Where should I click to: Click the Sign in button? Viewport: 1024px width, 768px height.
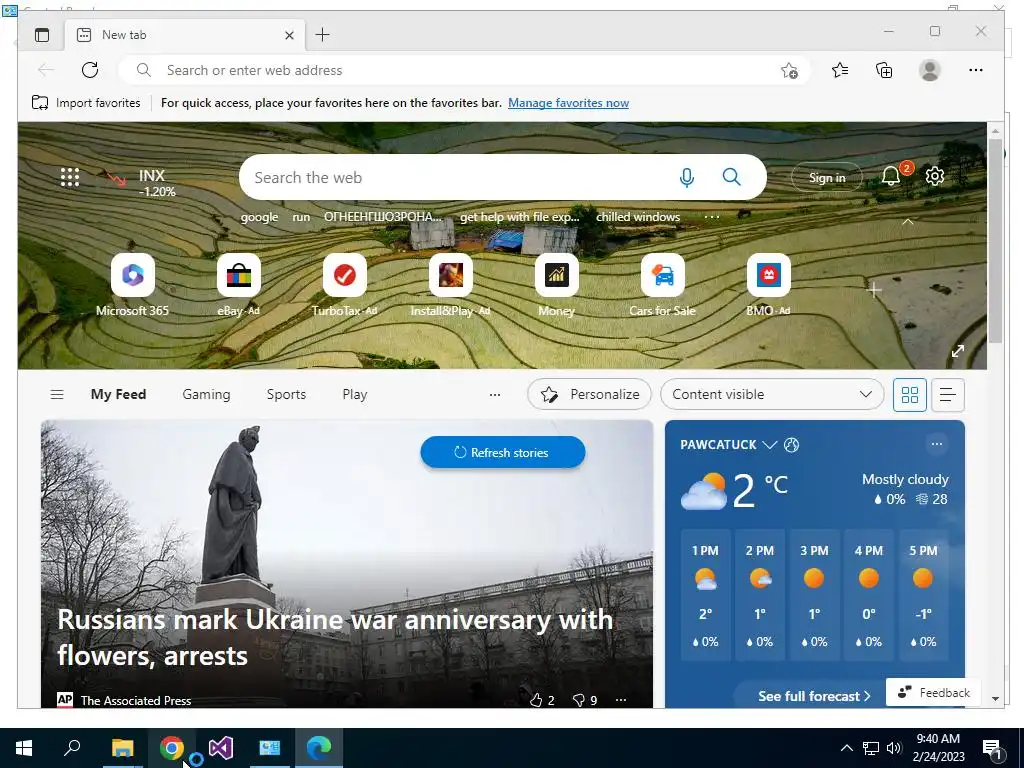pos(827,177)
